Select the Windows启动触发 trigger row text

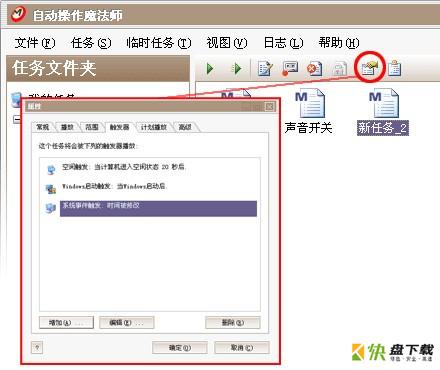(114, 186)
